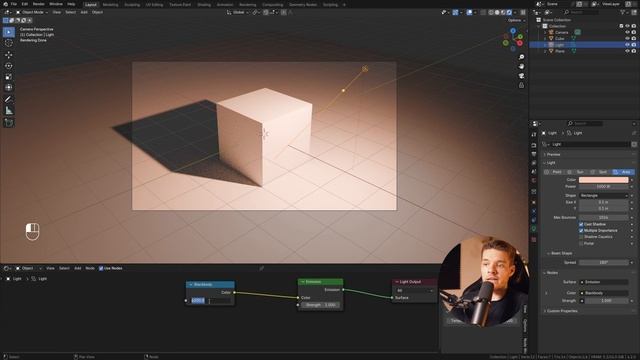Expand the Preview panel
This screenshot has width=640, height=360.
pyautogui.click(x=553, y=155)
